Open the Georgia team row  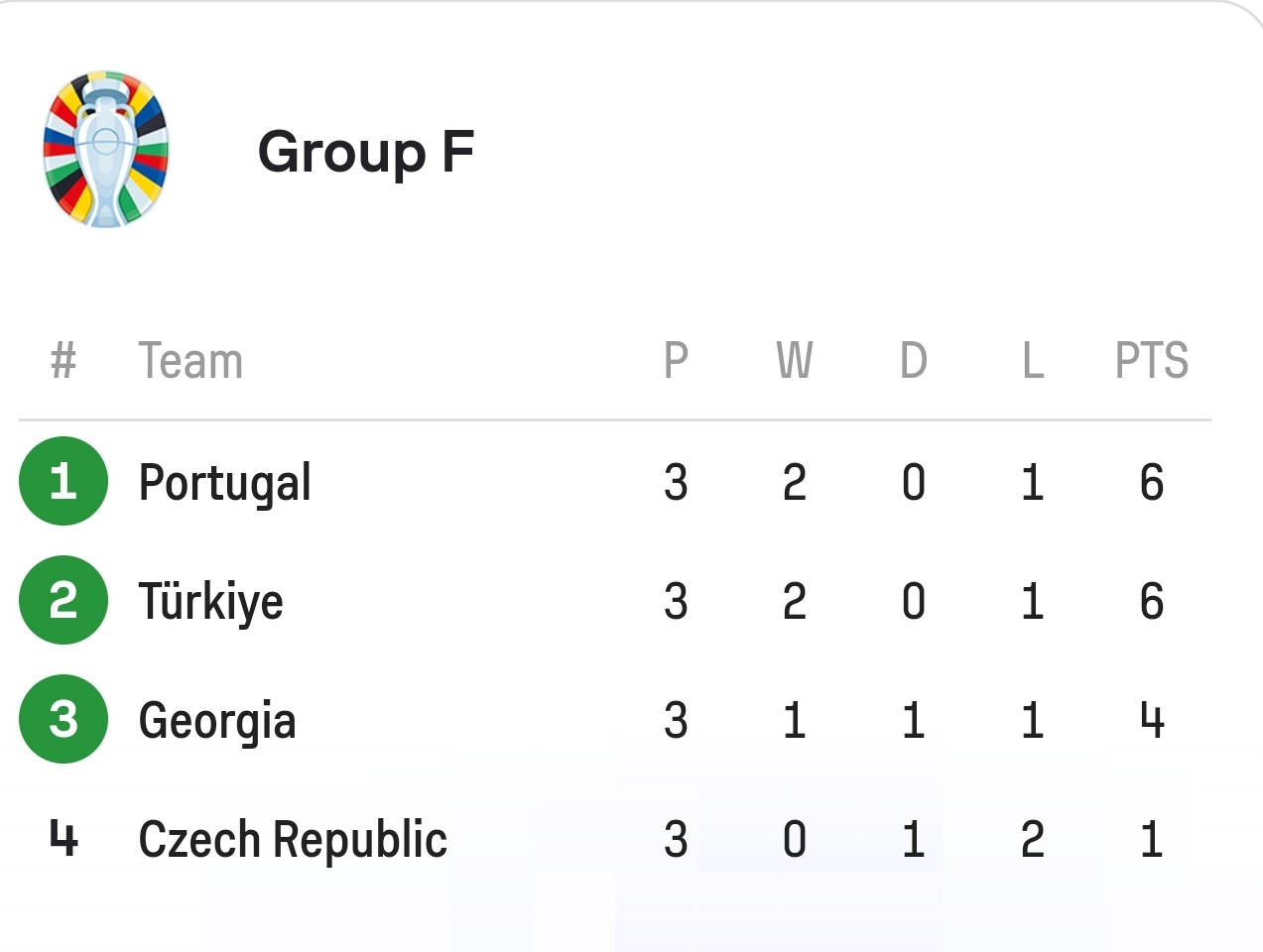pyautogui.click(x=615, y=720)
